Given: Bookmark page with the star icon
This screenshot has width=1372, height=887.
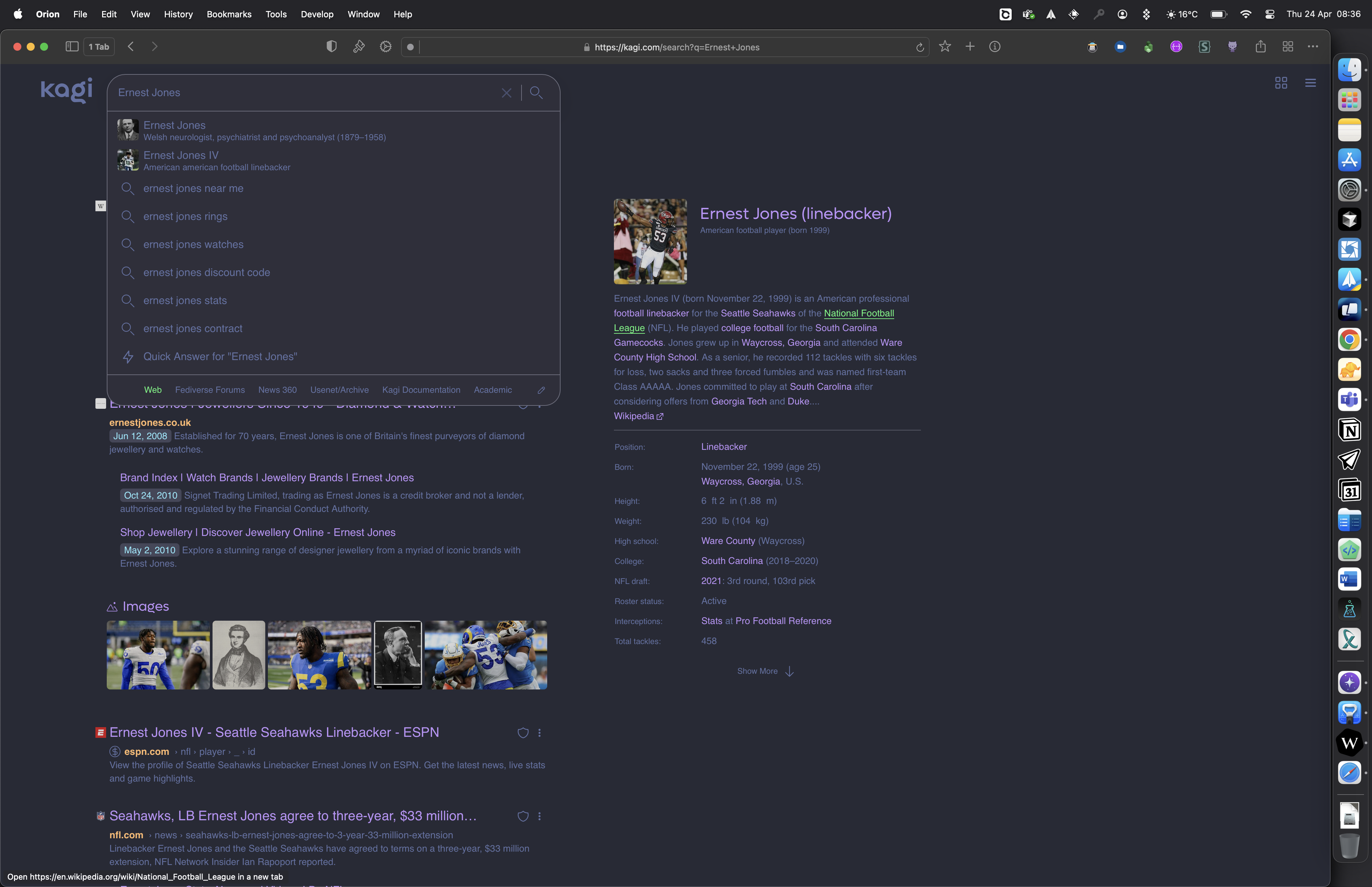Looking at the screenshot, I should coord(945,47).
